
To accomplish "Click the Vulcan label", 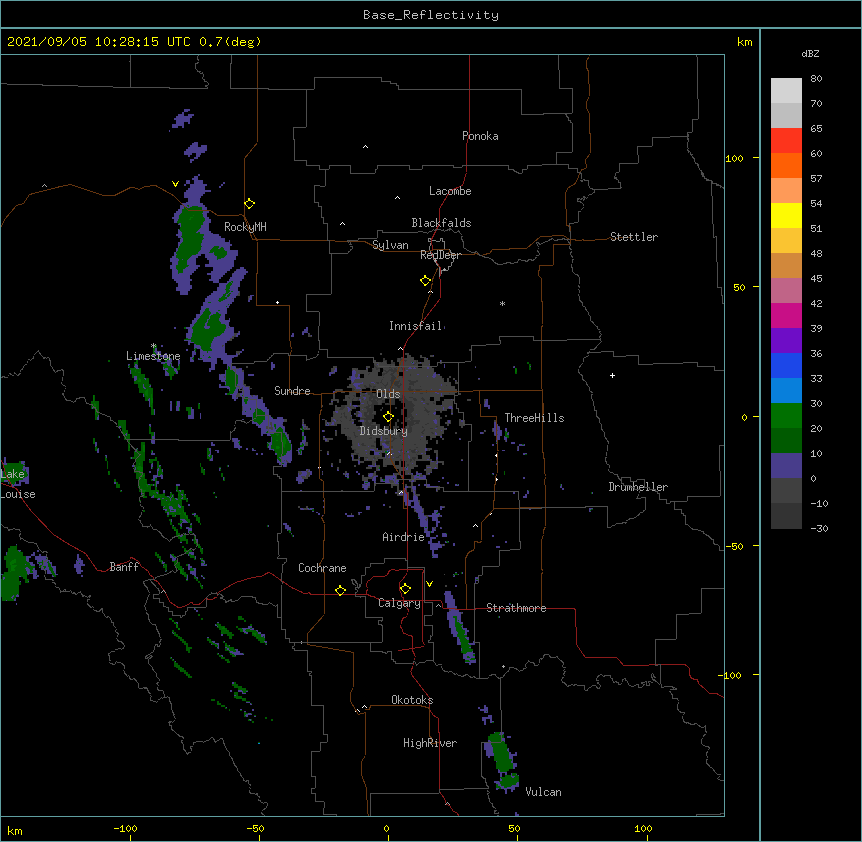I will tap(543, 792).
